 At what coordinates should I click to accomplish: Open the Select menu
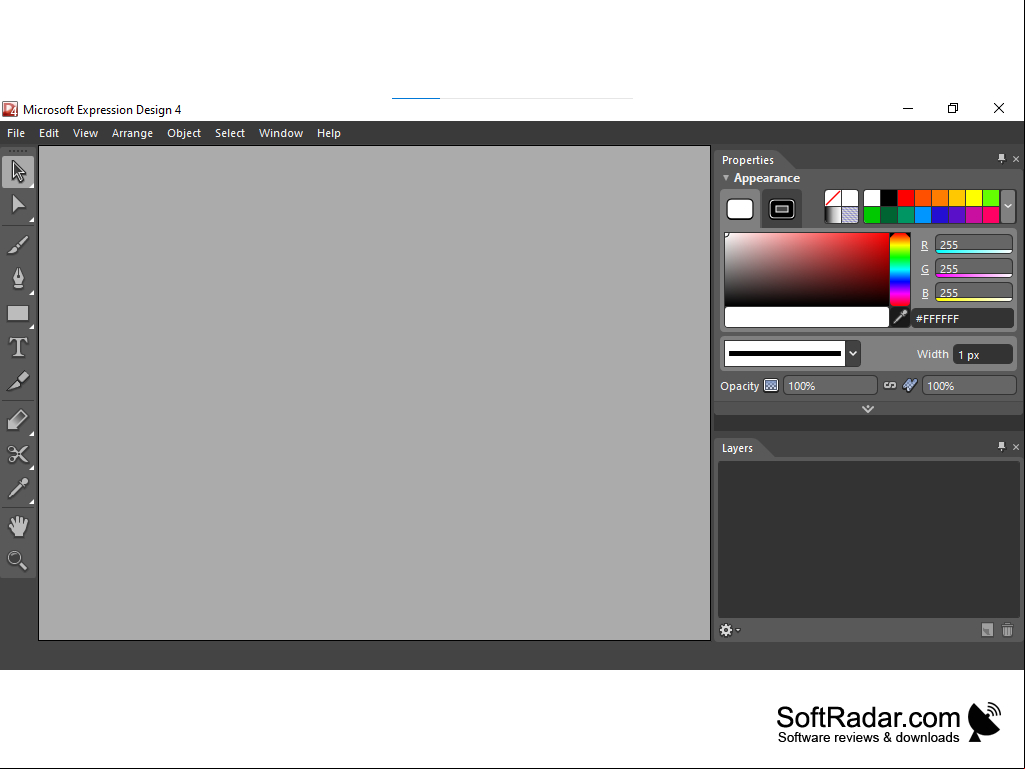point(230,133)
